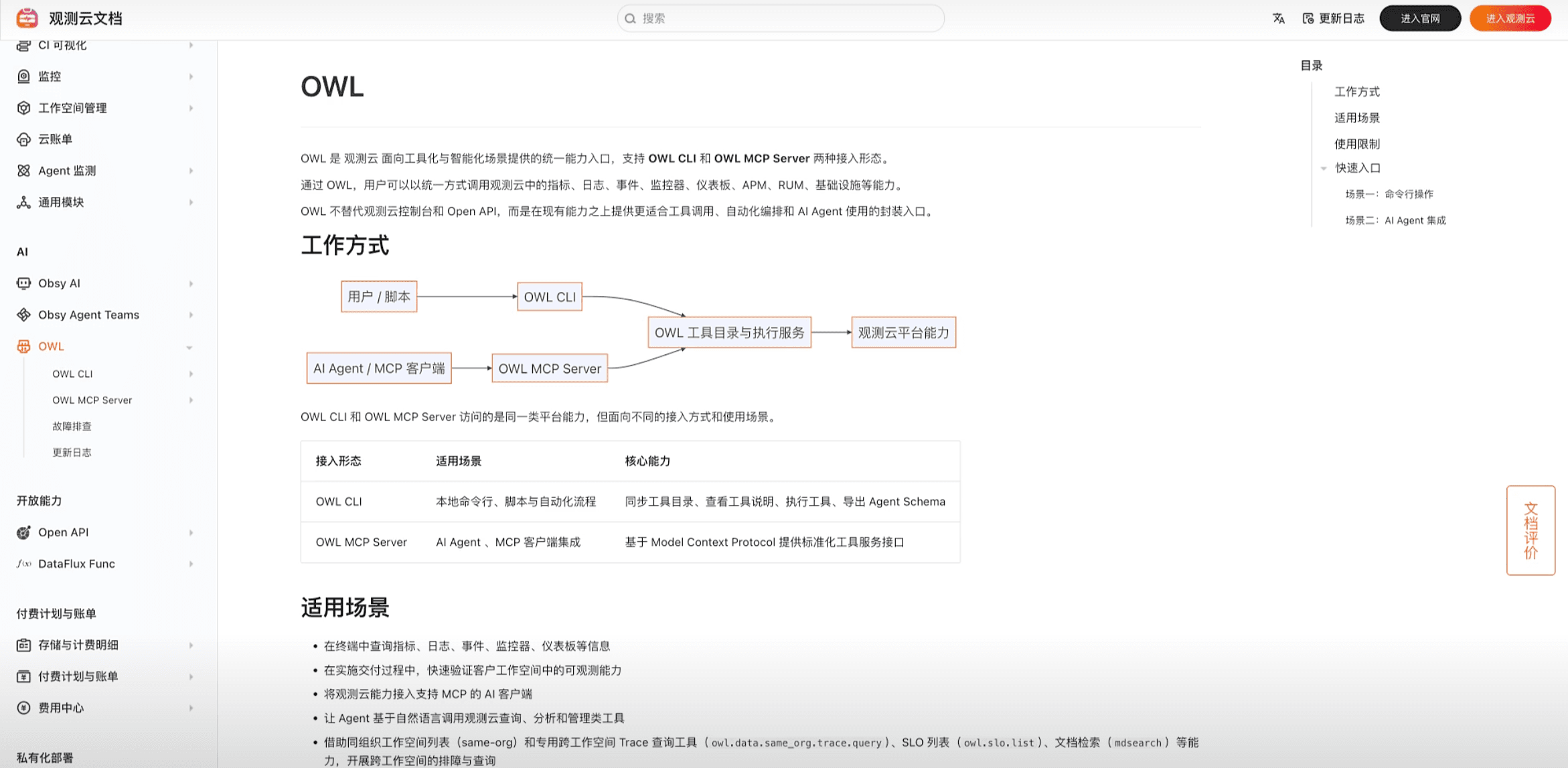Click the Obsy AI icon

[23, 283]
